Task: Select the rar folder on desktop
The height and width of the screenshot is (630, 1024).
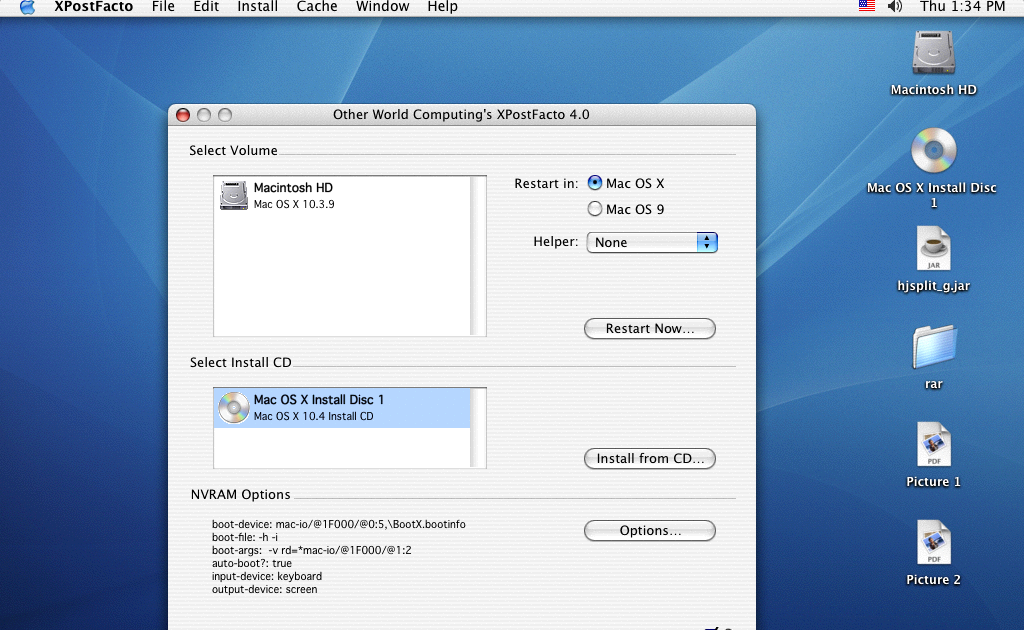Action: [935, 347]
